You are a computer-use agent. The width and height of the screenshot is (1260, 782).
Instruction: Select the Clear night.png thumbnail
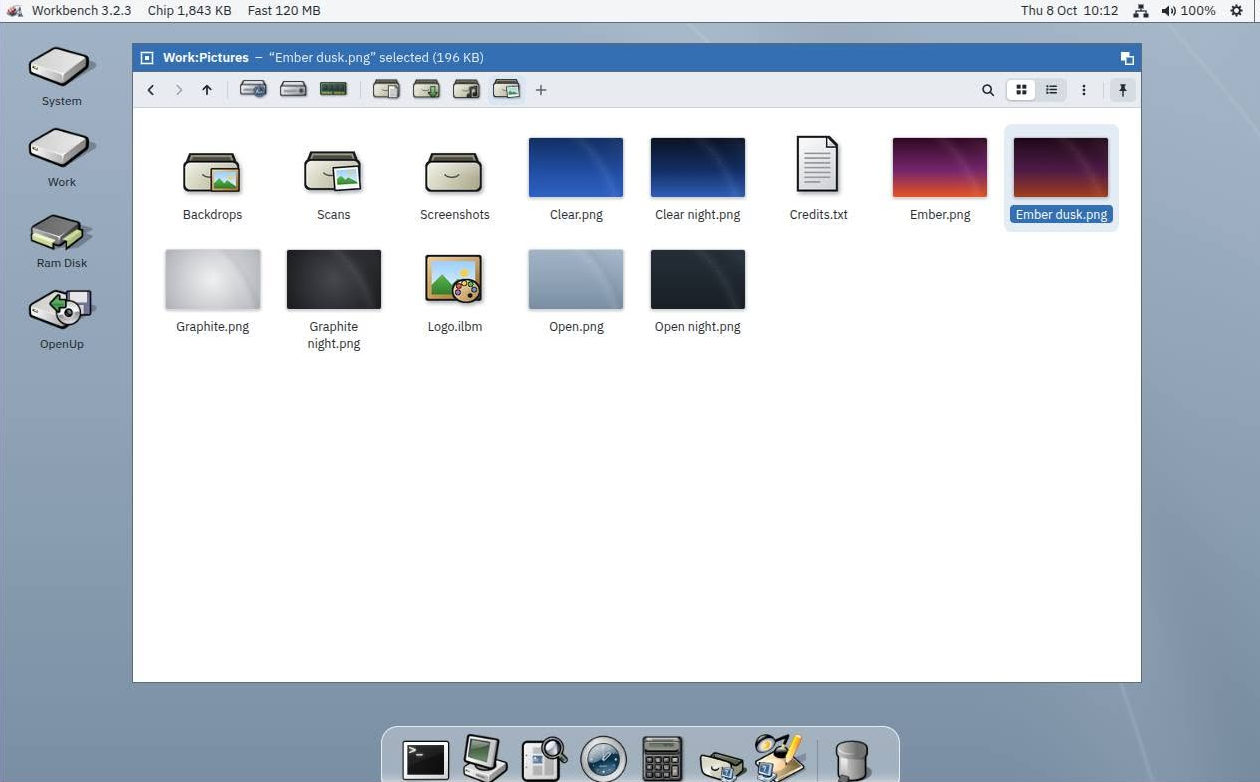point(698,167)
